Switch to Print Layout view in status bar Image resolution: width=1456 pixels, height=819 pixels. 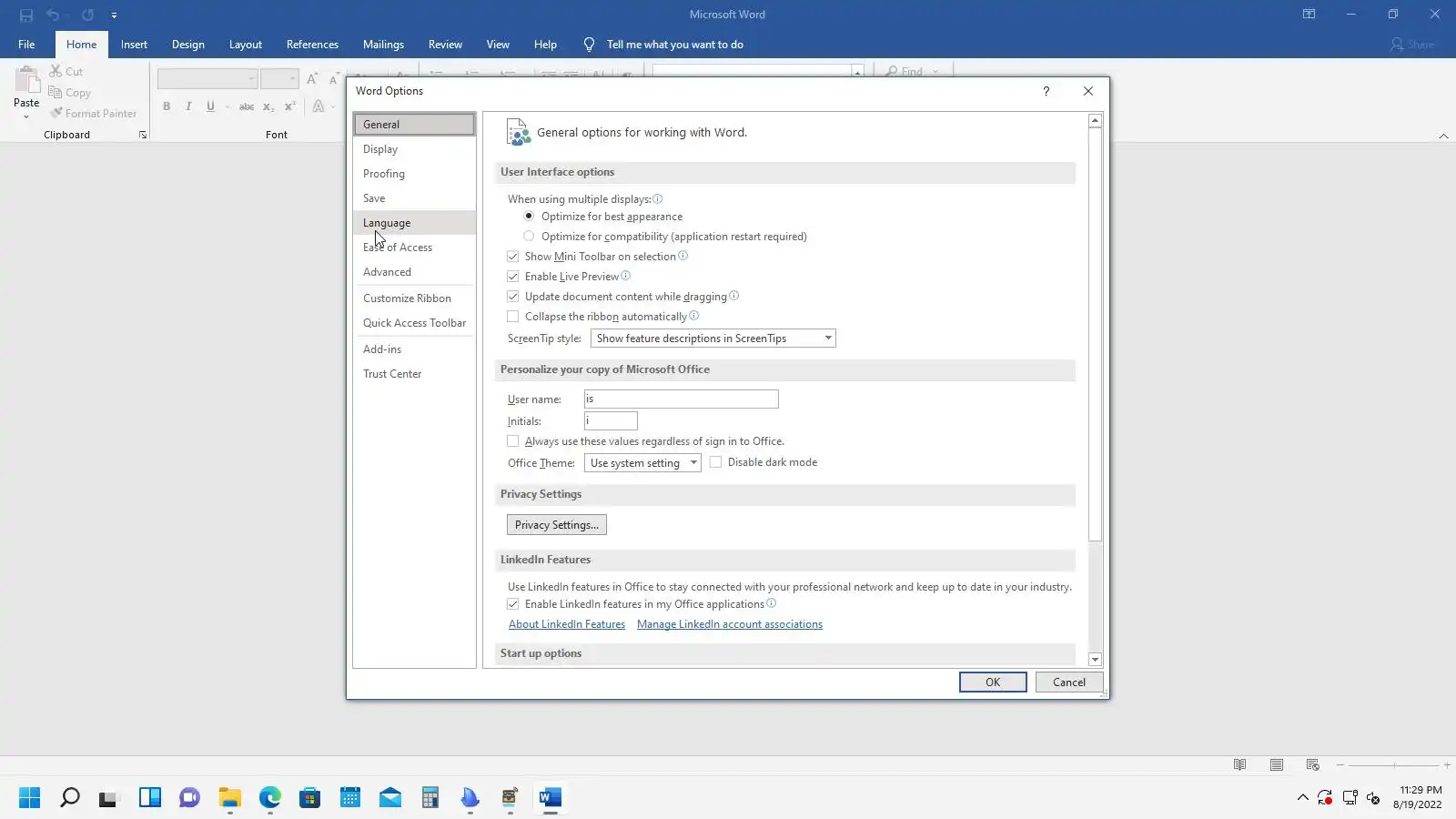click(x=1277, y=764)
